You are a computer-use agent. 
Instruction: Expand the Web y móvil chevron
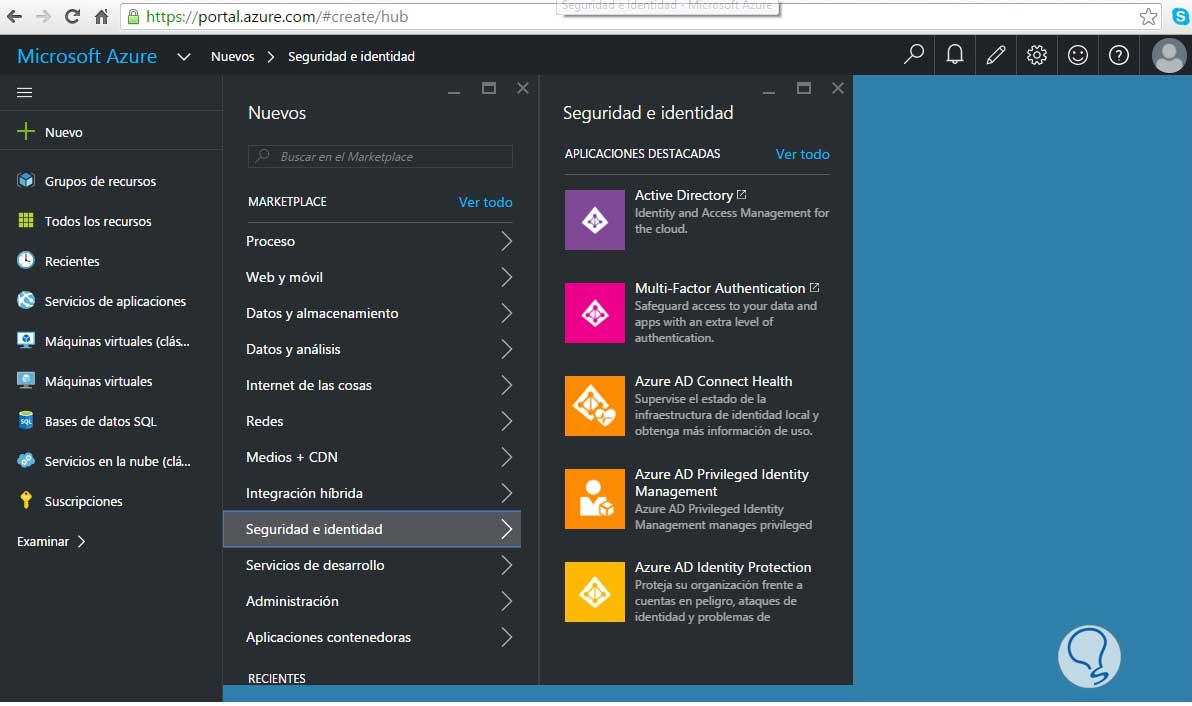507,277
